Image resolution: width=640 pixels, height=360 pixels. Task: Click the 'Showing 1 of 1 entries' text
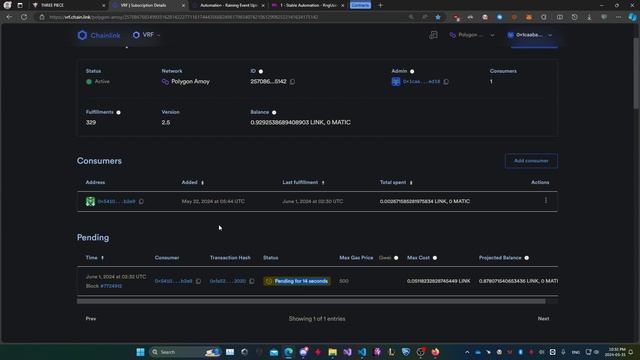click(x=317, y=319)
